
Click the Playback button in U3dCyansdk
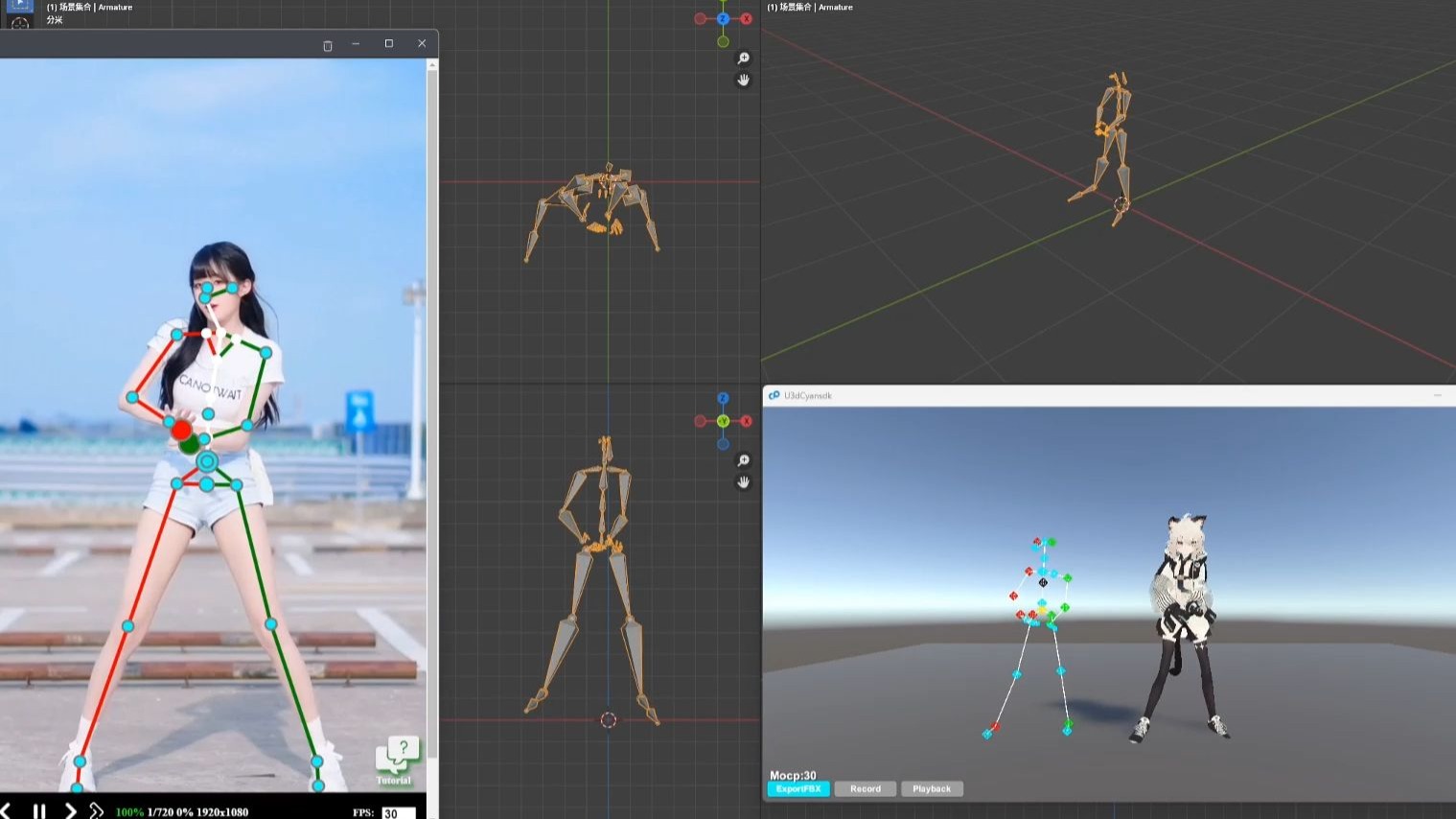click(x=932, y=789)
